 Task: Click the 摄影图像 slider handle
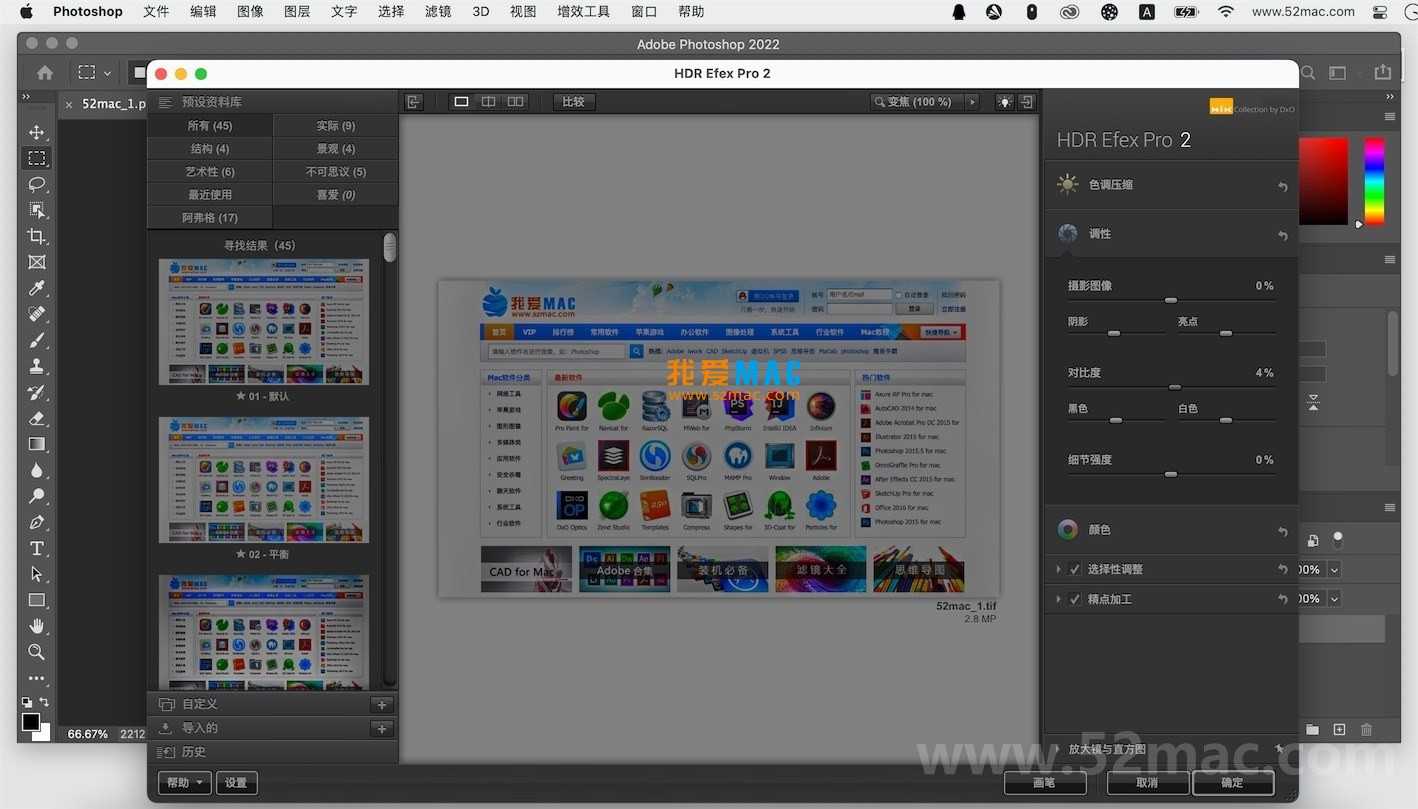(1170, 300)
